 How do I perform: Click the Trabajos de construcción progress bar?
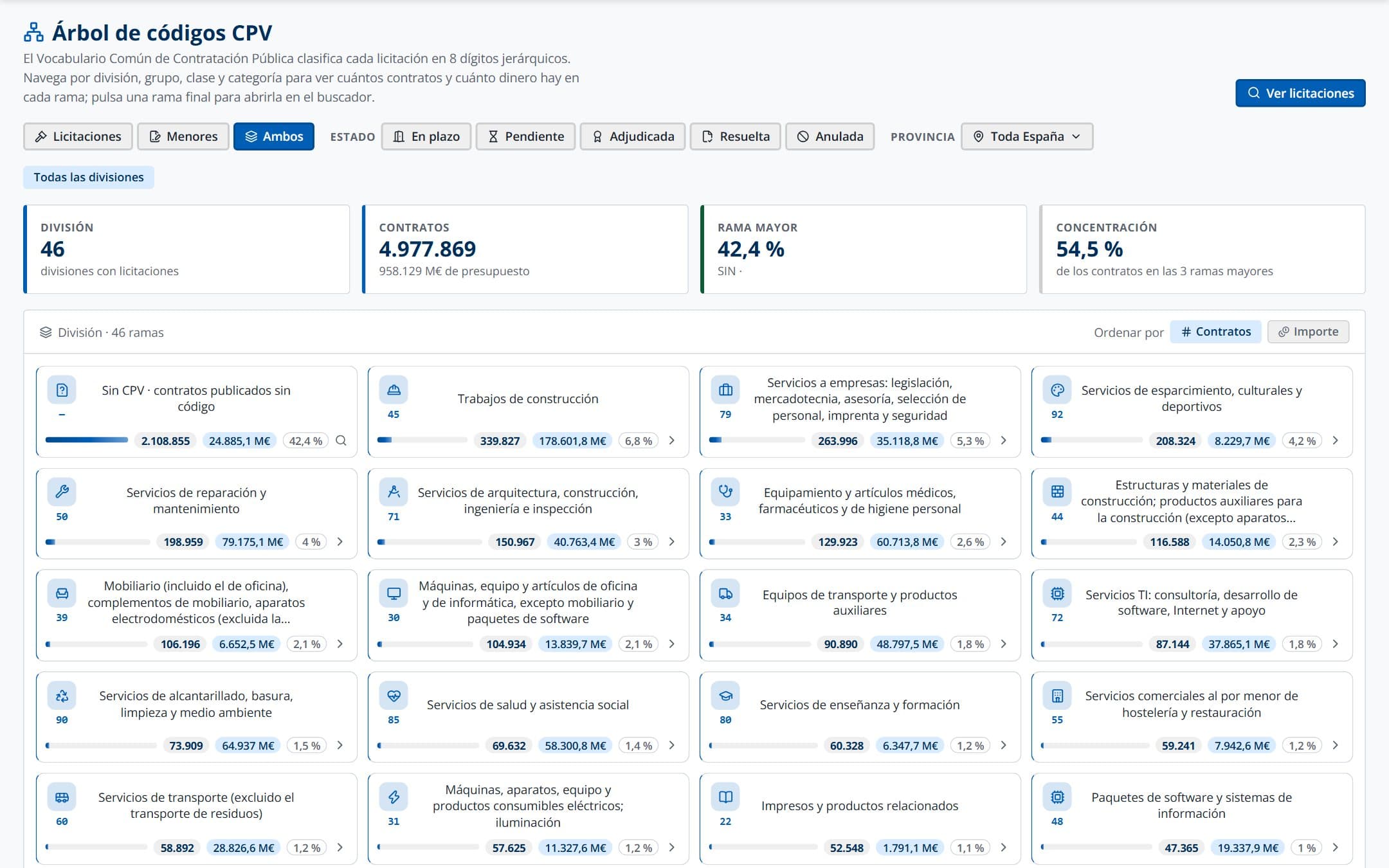click(x=422, y=440)
